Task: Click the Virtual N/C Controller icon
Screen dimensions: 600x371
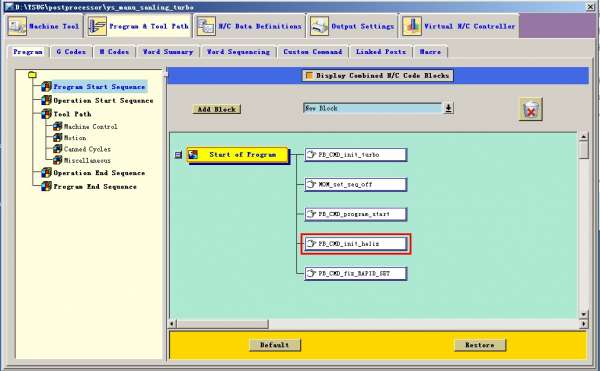Action: (x=412, y=26)
